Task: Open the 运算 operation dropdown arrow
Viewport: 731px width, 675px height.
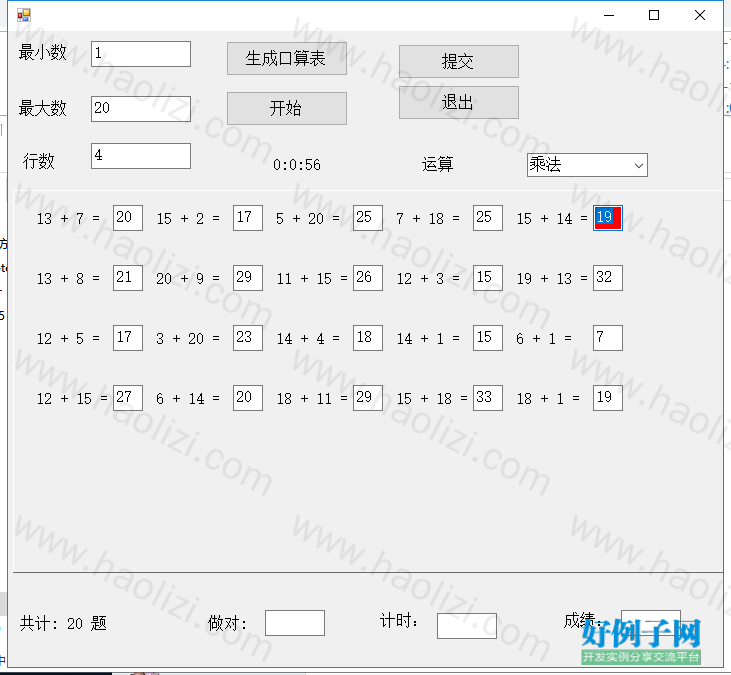Action: 639,165
